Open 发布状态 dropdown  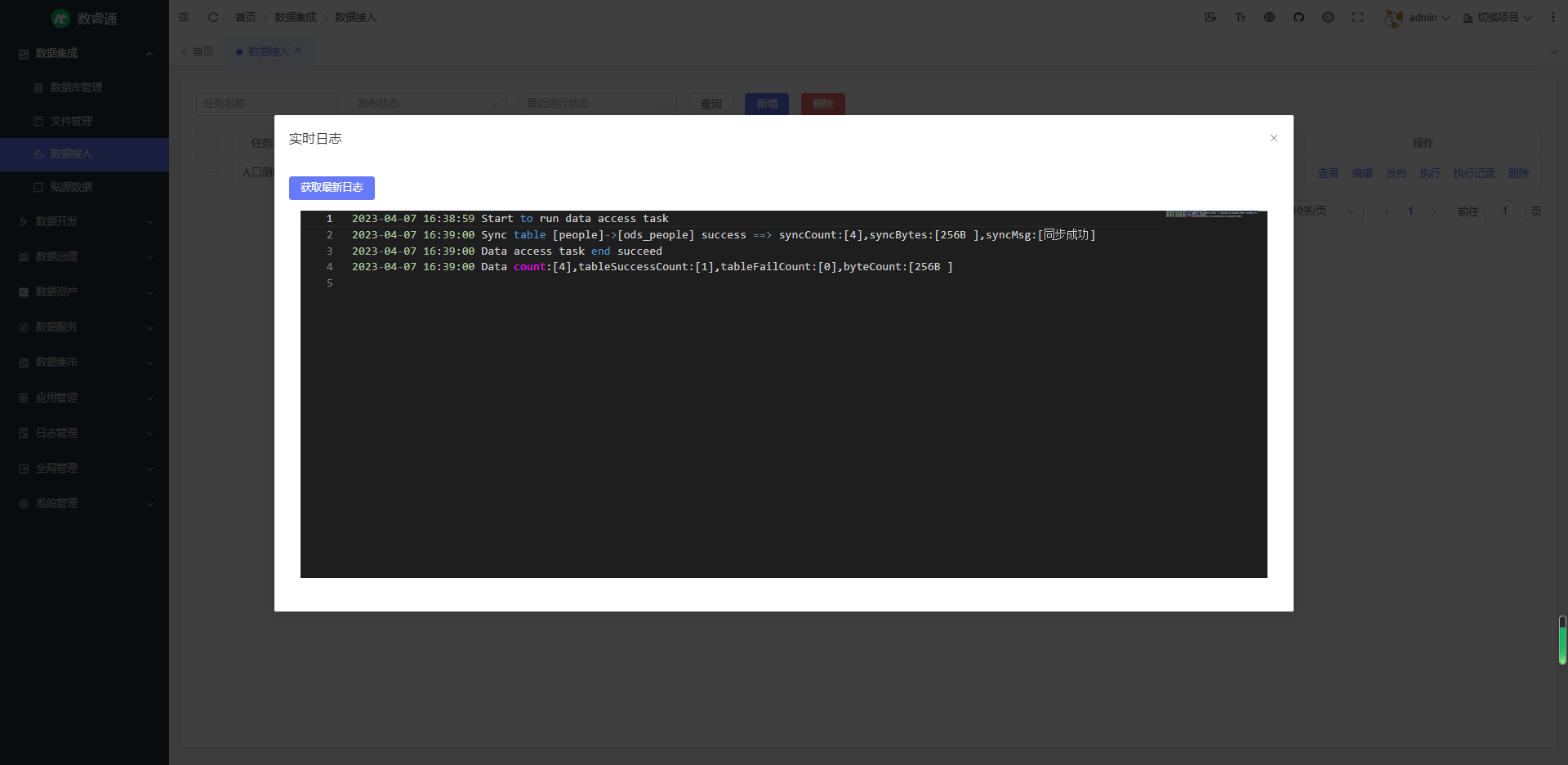428,104
